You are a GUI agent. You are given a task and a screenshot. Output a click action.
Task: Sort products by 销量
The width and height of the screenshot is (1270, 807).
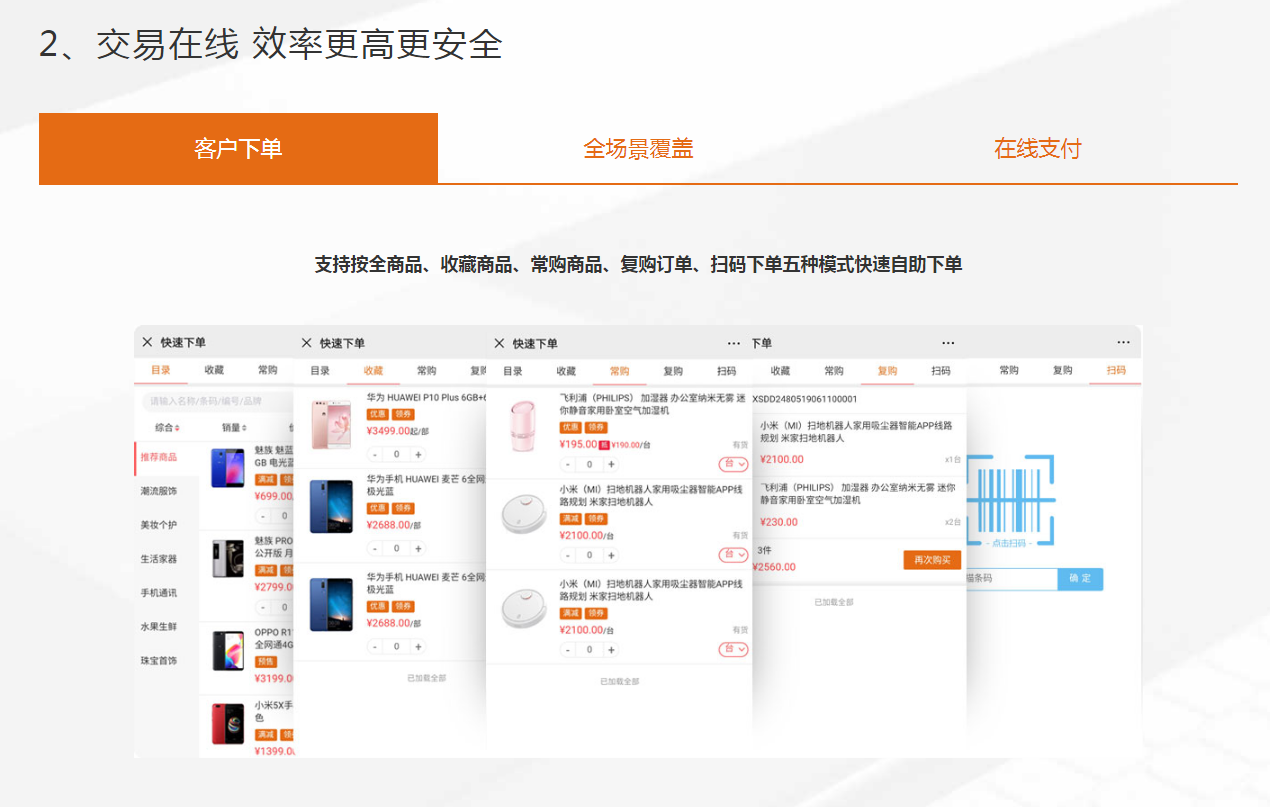click(236, 428)
